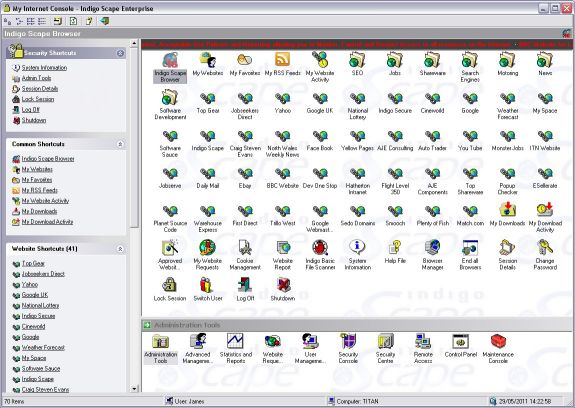Launch the Cineworld shortcut icon
This screenshot has height=408, width=575.
point(432,102)
